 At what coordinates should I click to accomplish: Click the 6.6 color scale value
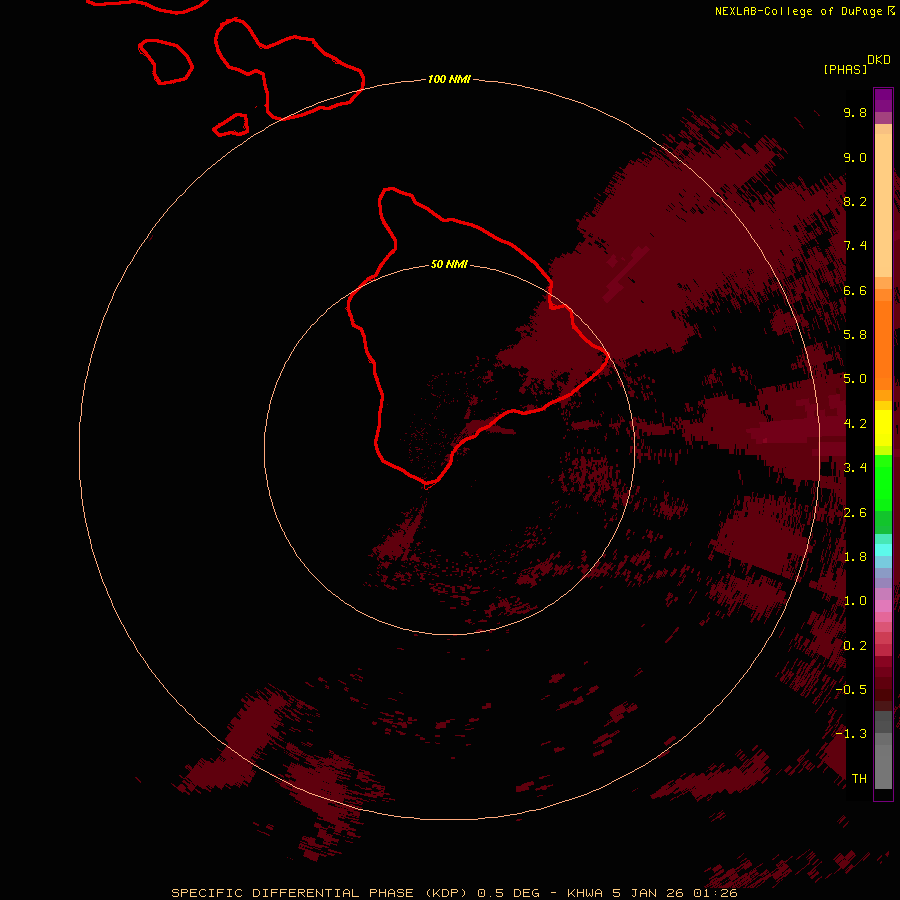[855, 290]
